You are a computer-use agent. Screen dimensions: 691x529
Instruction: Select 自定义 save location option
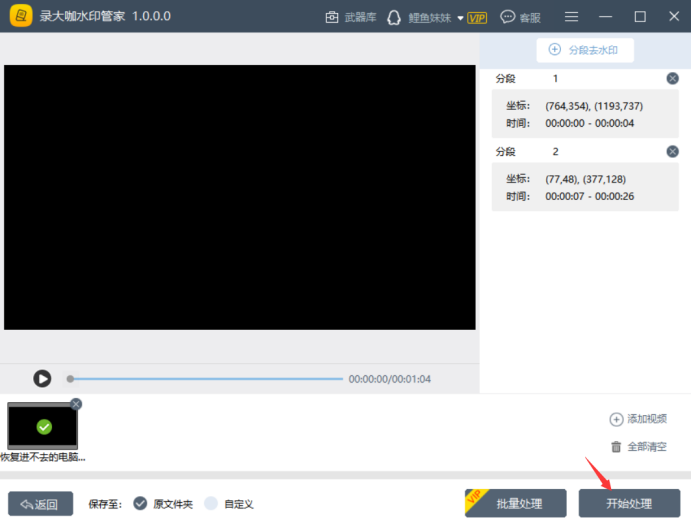point(229,503)
